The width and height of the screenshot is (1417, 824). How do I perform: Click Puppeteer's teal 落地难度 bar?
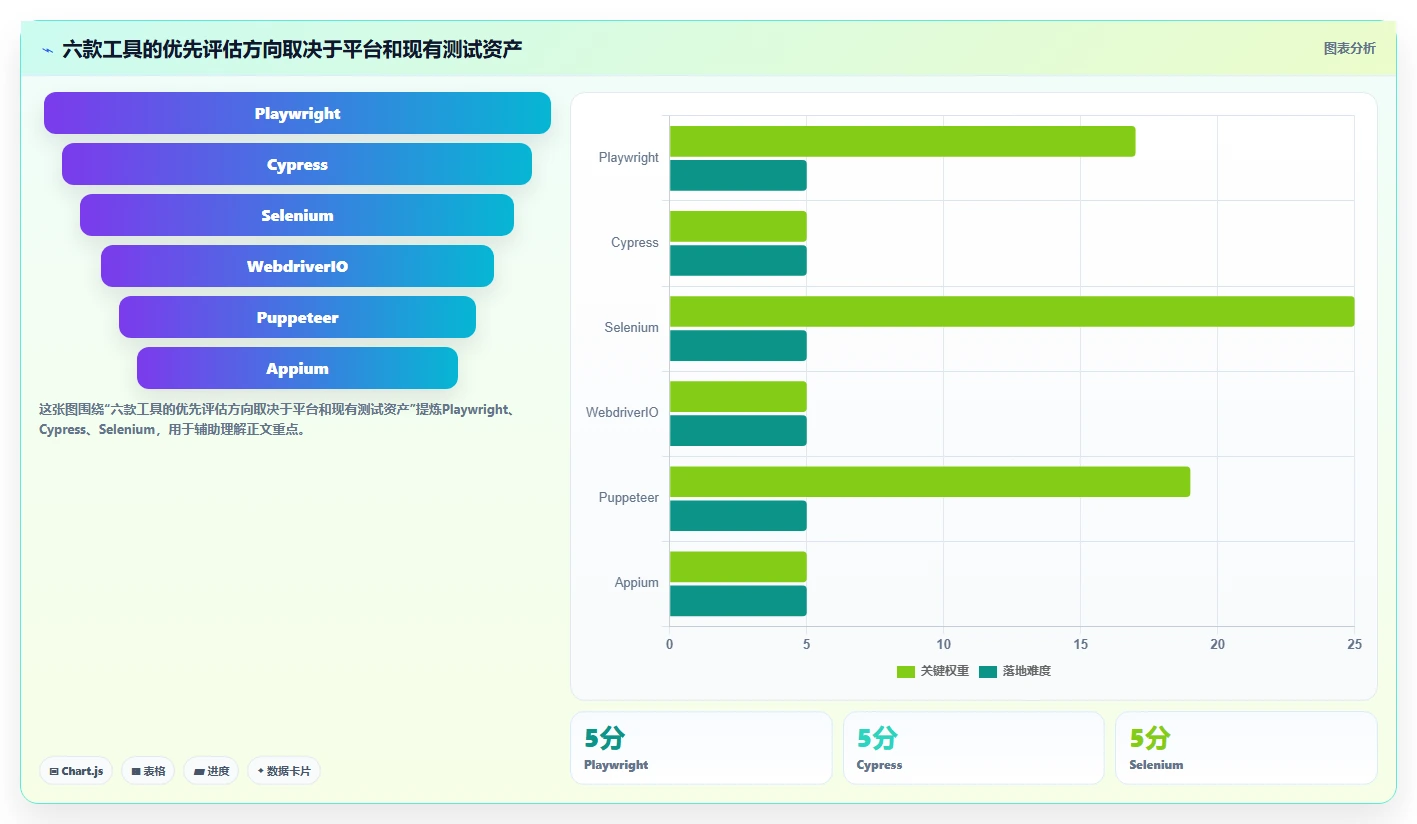coord(738,515)
